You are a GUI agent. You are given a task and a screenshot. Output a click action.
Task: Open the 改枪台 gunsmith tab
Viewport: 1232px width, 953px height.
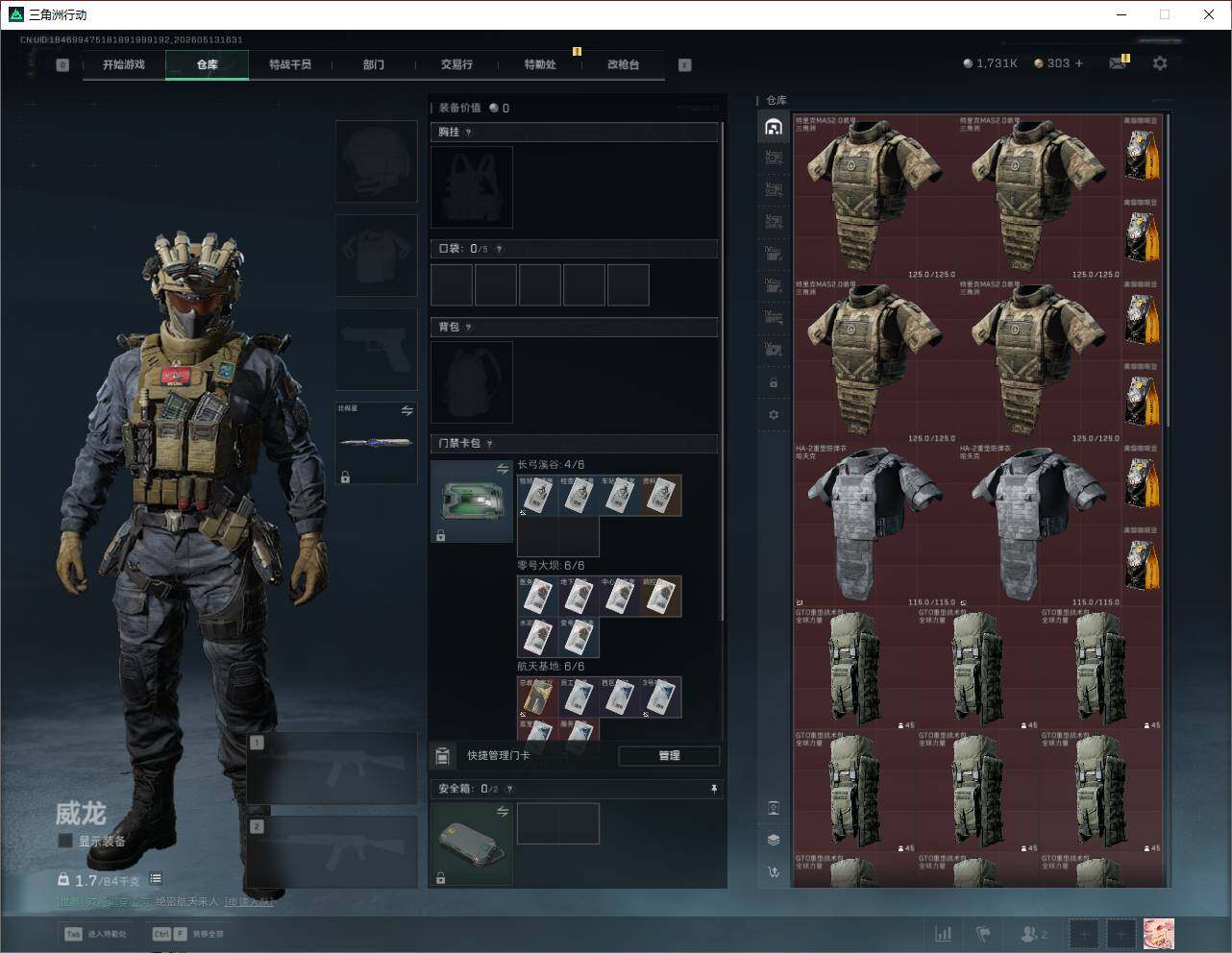pyautogui.click(x=623, y=64)
